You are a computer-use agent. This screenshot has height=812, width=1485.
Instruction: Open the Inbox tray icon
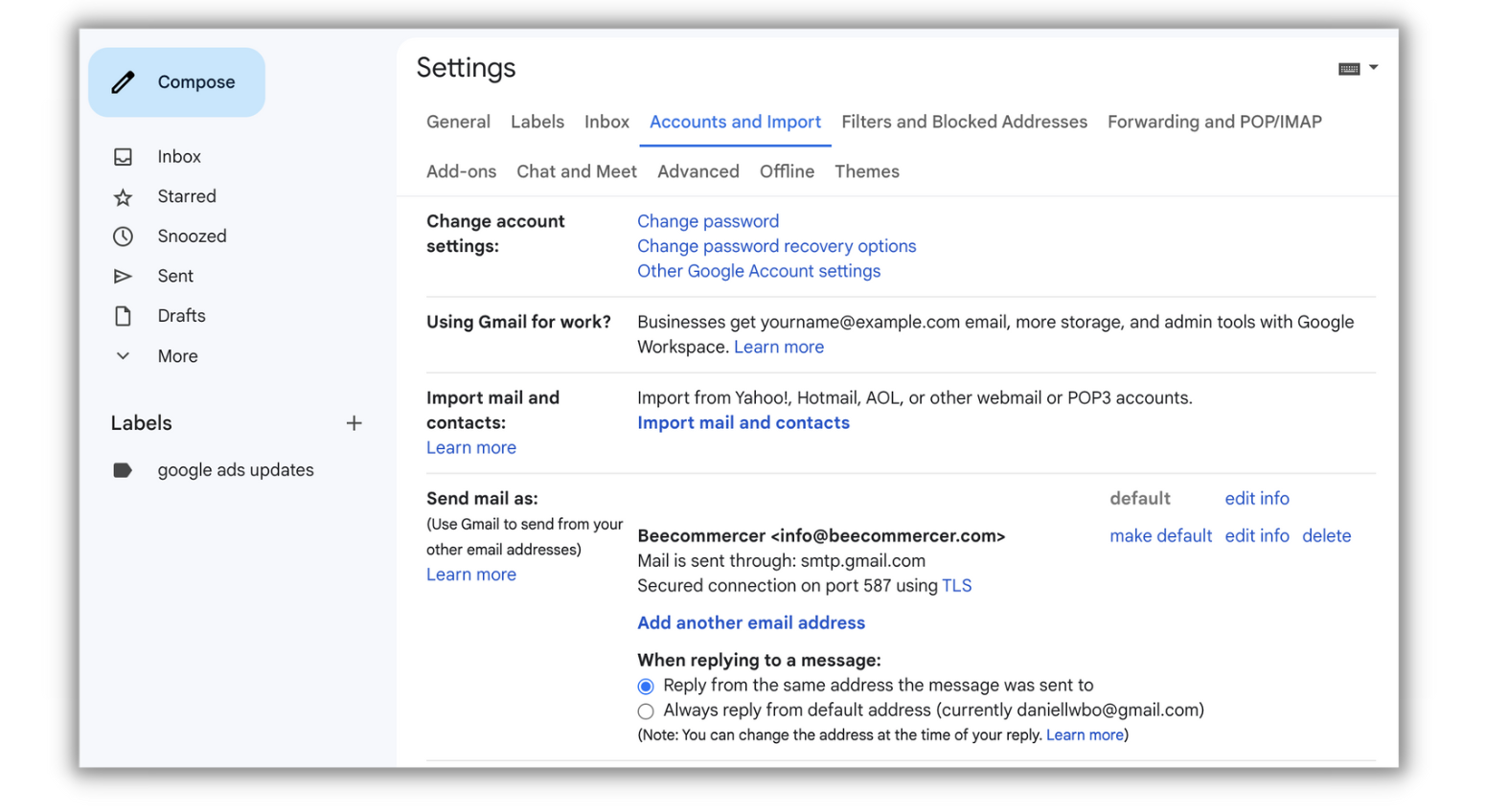(x=123, y=156)
